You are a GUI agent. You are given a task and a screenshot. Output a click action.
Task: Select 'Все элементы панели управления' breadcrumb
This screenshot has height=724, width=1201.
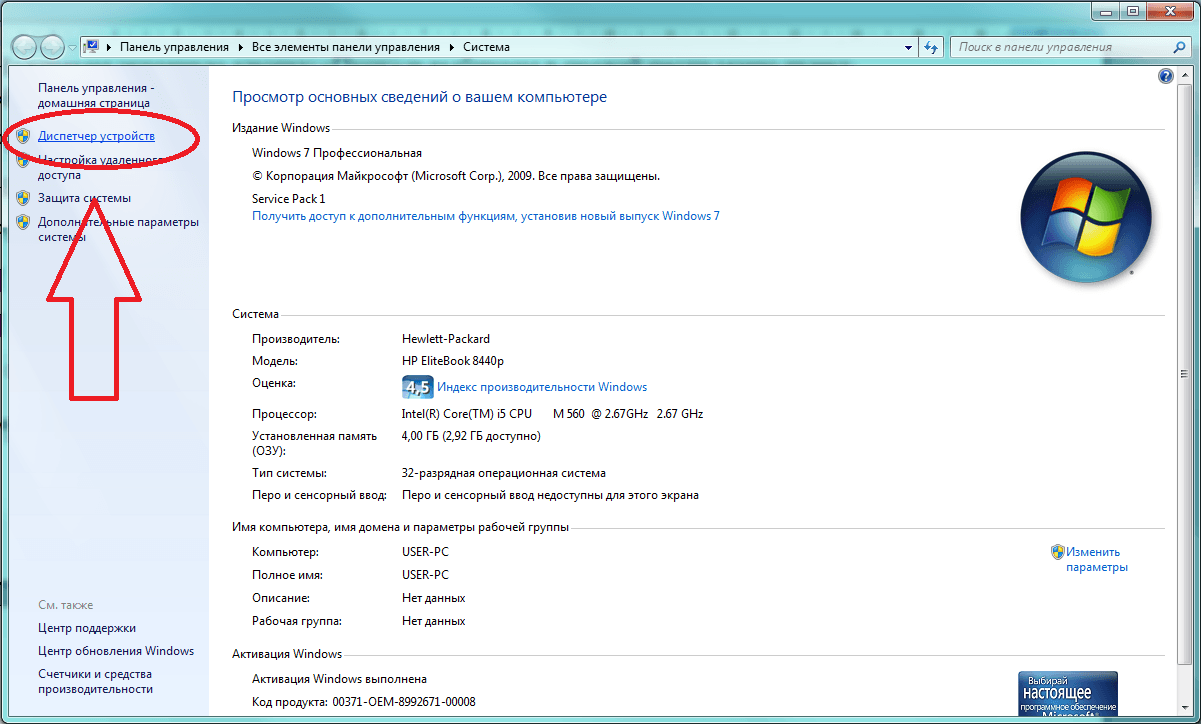pyautogui.click(x=346, y=47)
